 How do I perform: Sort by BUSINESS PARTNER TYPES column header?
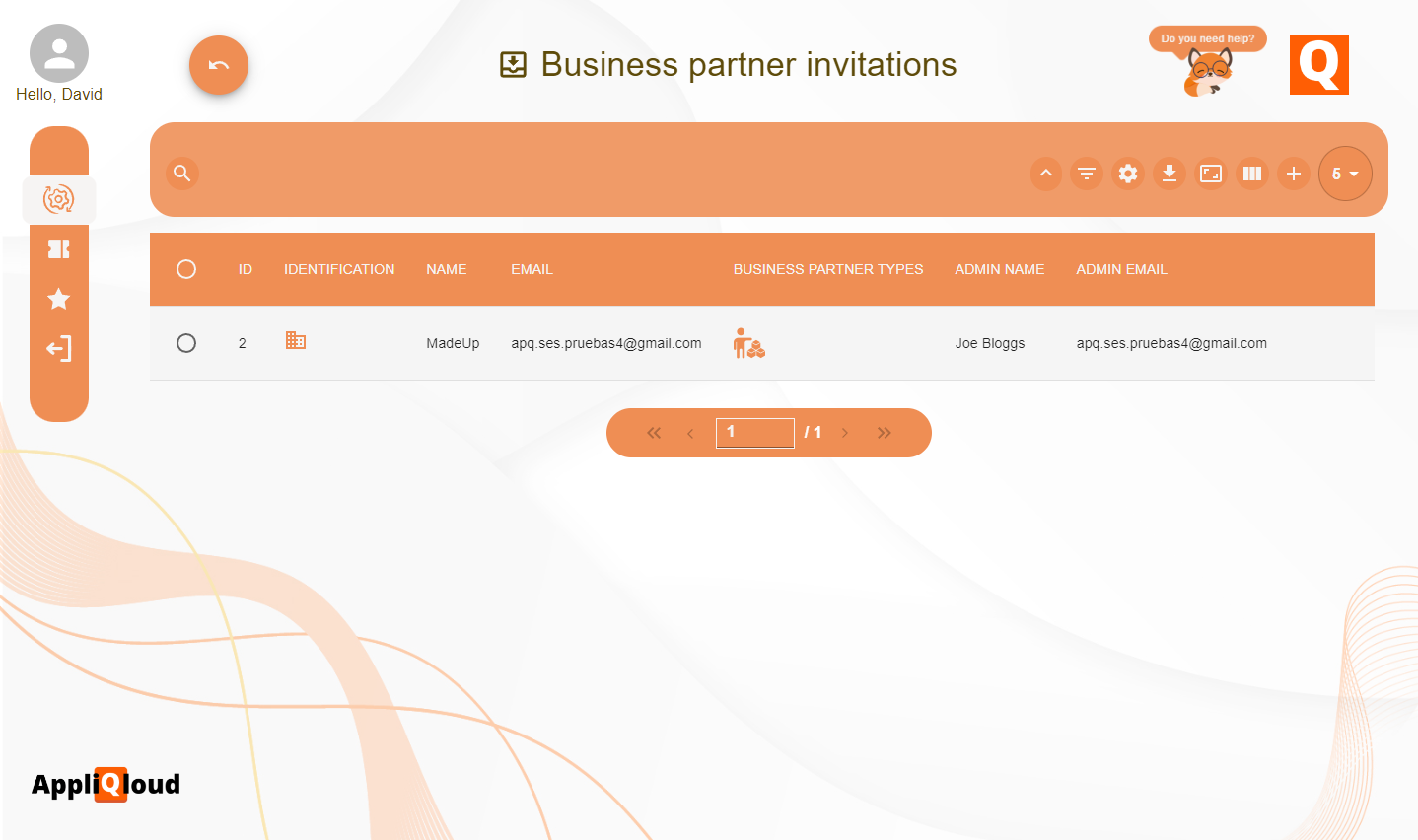click(x=827, y=269)
